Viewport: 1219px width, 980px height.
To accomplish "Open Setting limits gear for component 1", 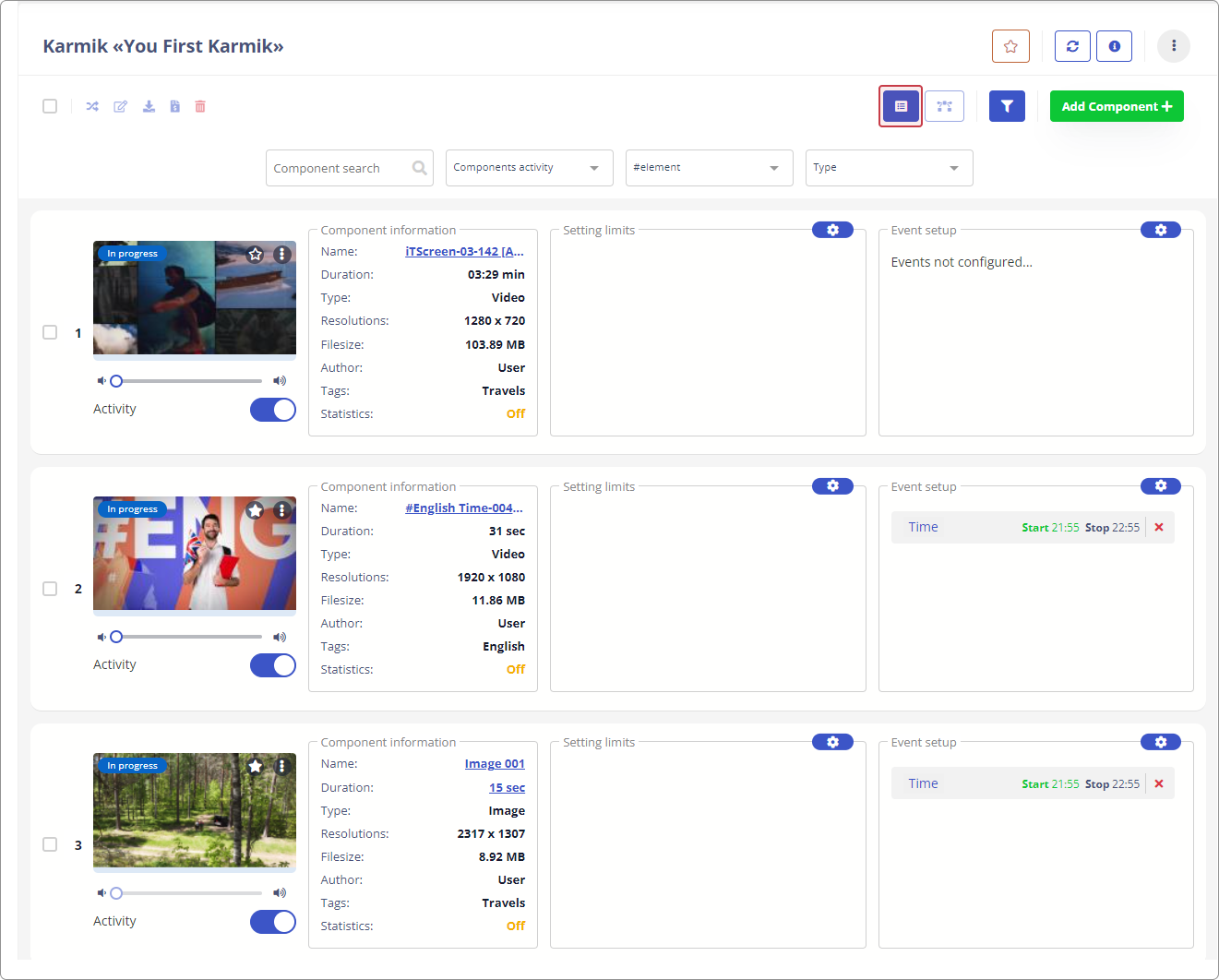I will (832, 230).
